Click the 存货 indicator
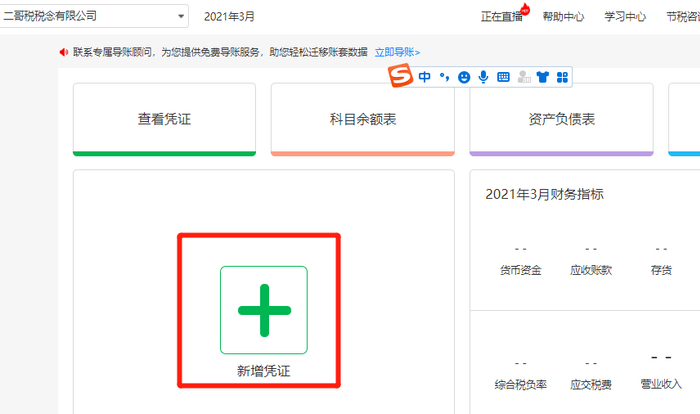700x414 pixels. coord(661,270)
